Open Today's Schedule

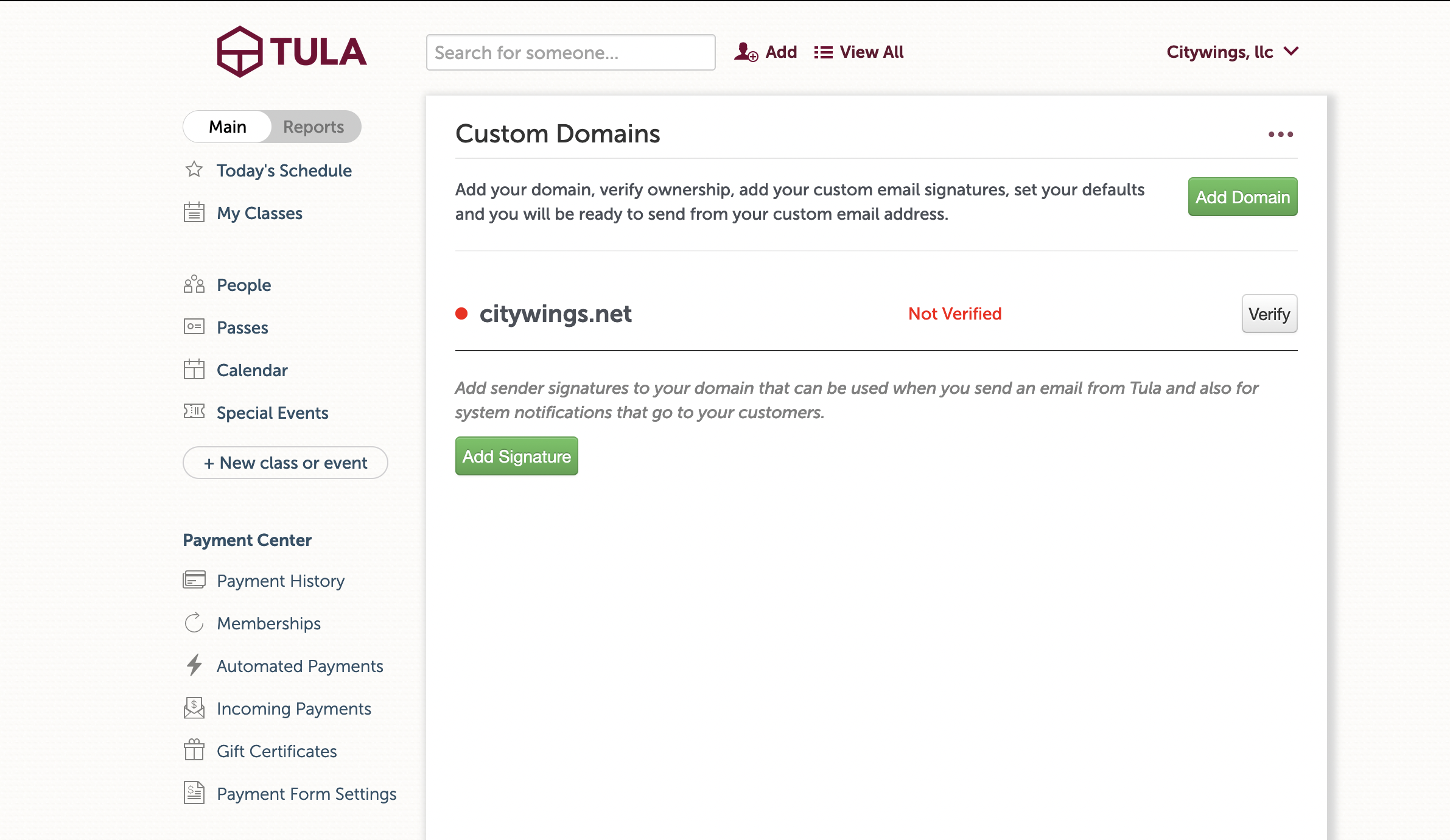(x=284, y=170)
